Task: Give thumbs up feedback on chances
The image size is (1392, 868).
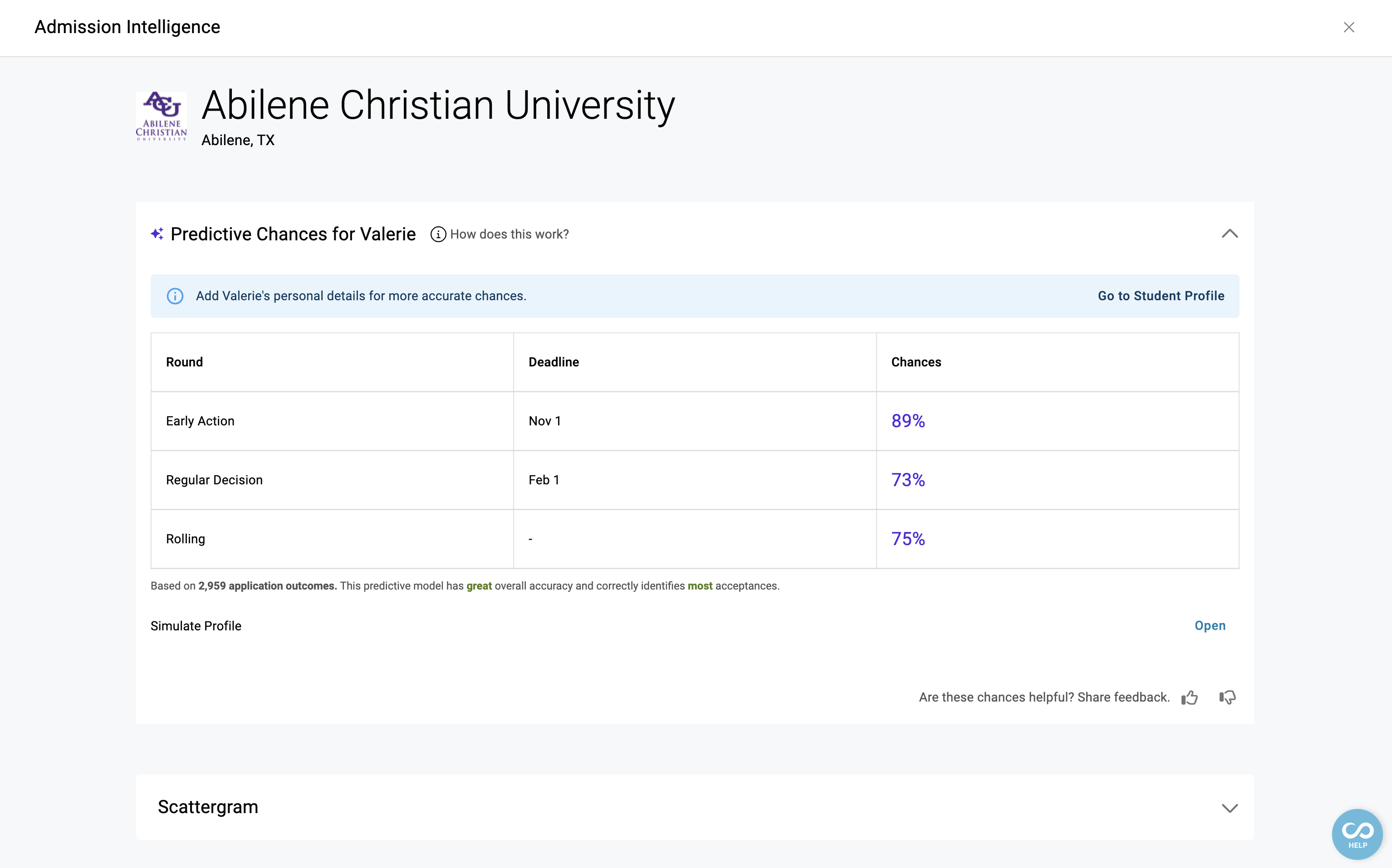Action: coord(1189,697)
